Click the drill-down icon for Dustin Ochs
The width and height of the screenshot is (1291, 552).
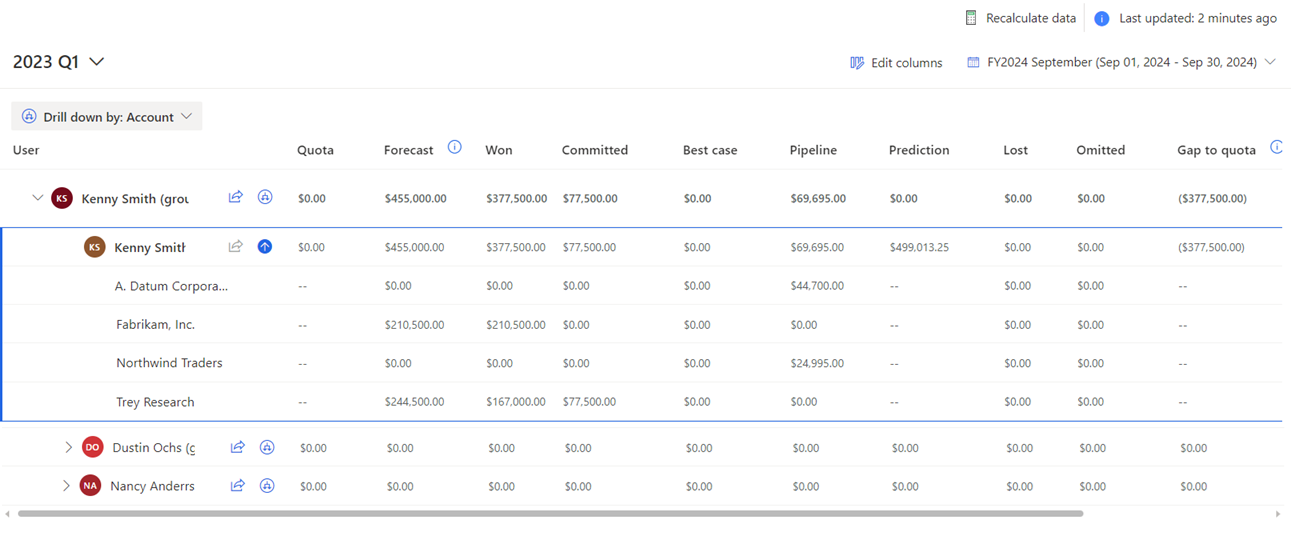click(x=267, y=448)
